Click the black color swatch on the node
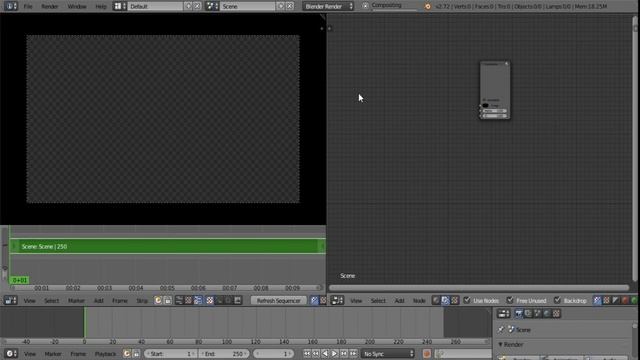Screen dimensions: 640x360 486,105
